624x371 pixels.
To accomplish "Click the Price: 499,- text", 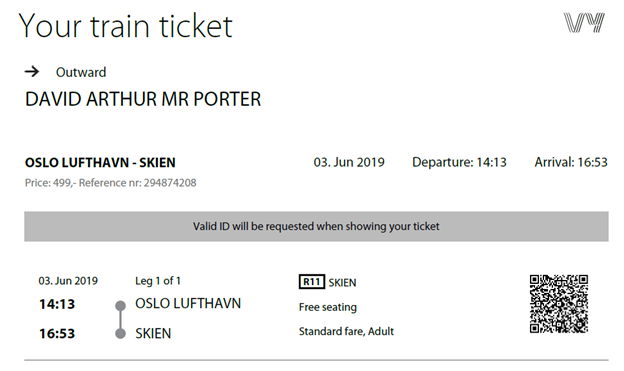I will click(50, 183).
